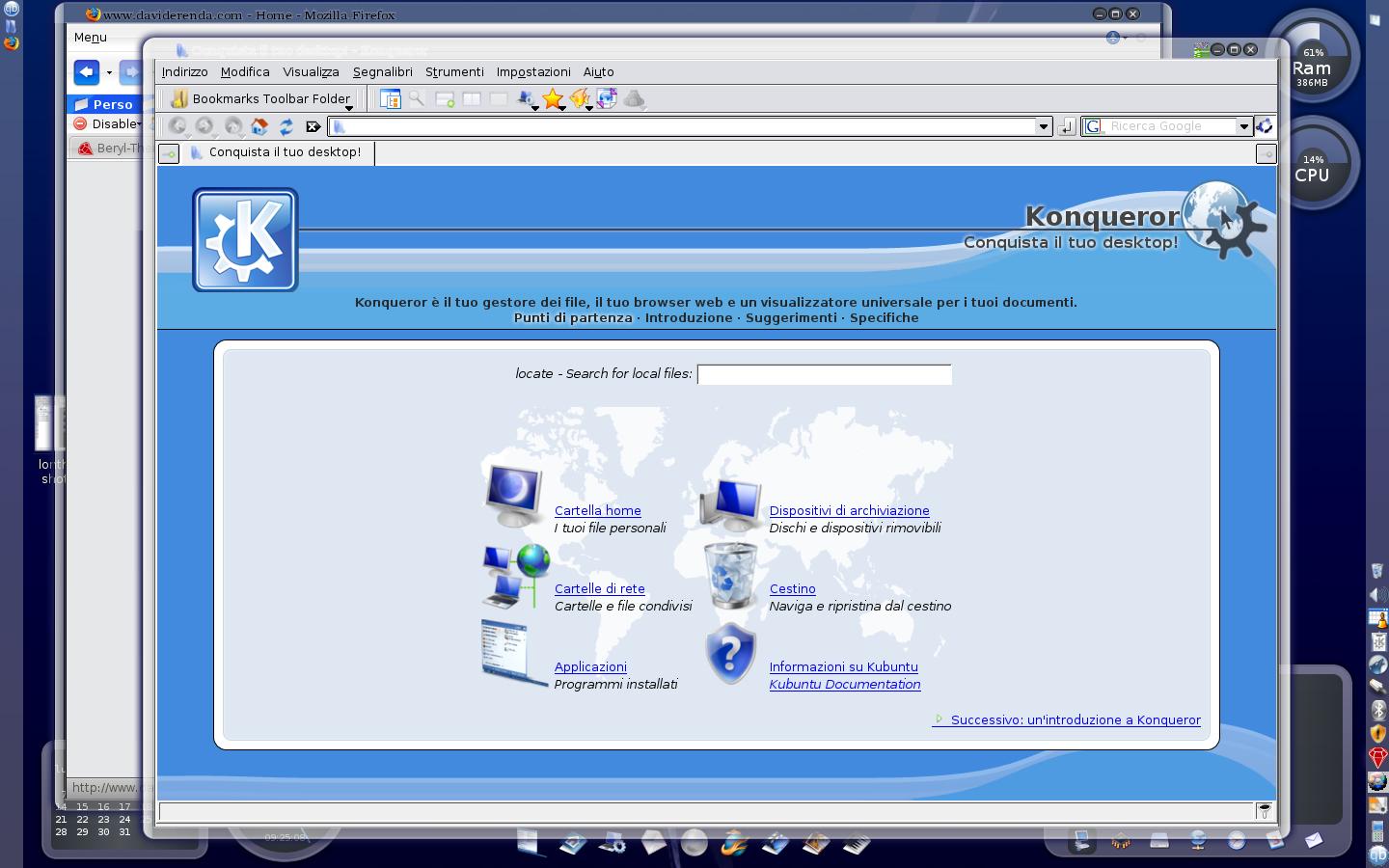Open the dropdown arrow under the star bookmarks icon
Screen dimensions: 1389x868
point(561,108)
